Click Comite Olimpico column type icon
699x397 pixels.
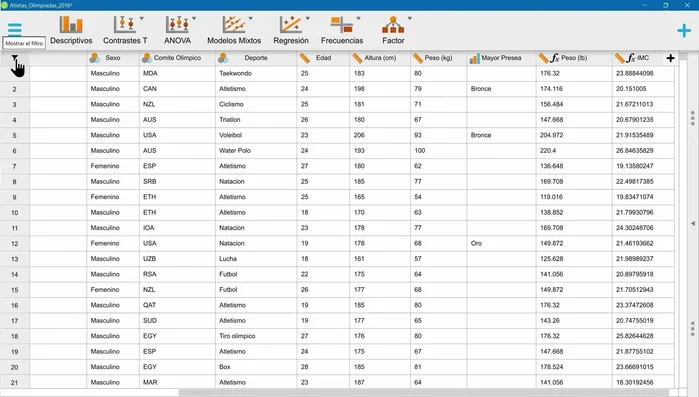tap(147, 58)
